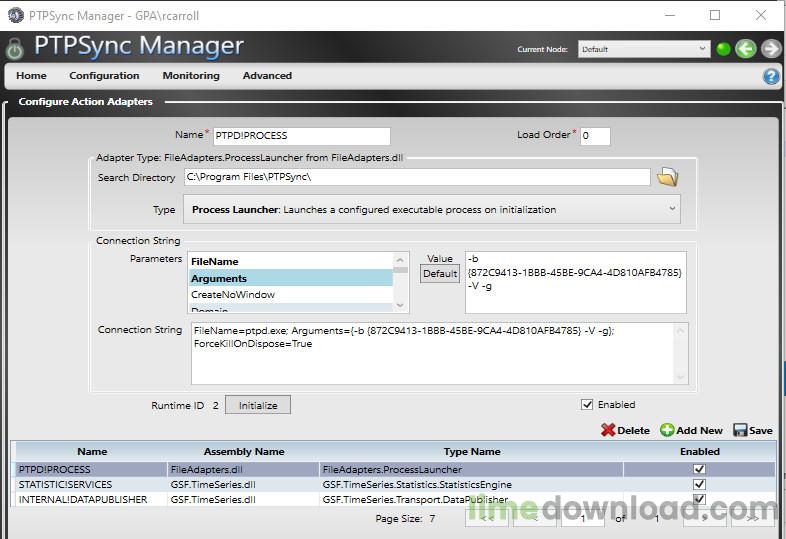Click the gray forward arrow icon
Screen dimensions: 786x539
[x=771, y=49]
